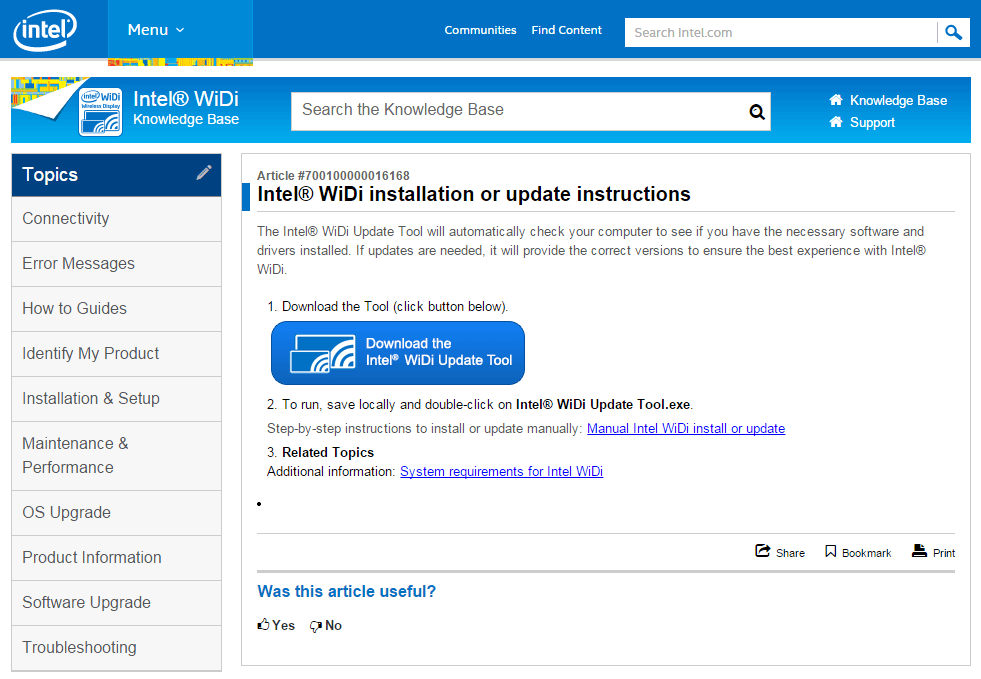Click the Share text link
The width and height of the screenshot is (981, 679).
pos(790,553)
